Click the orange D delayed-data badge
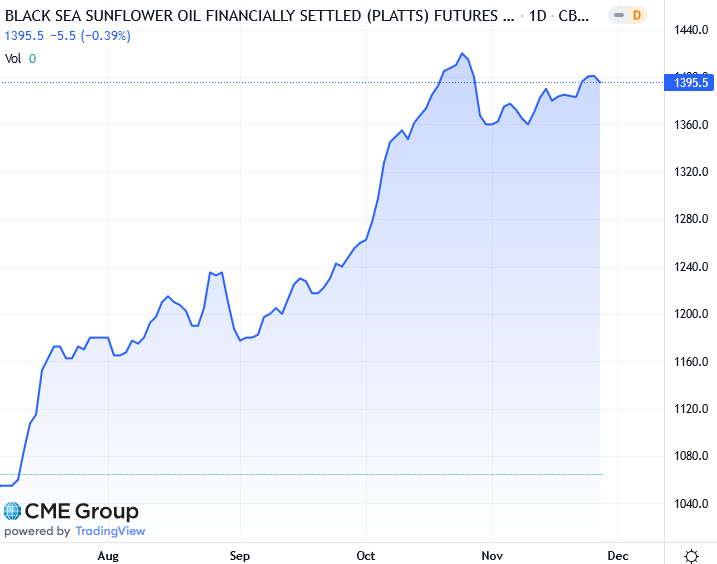The image size is (717, 564). point(636,15)
